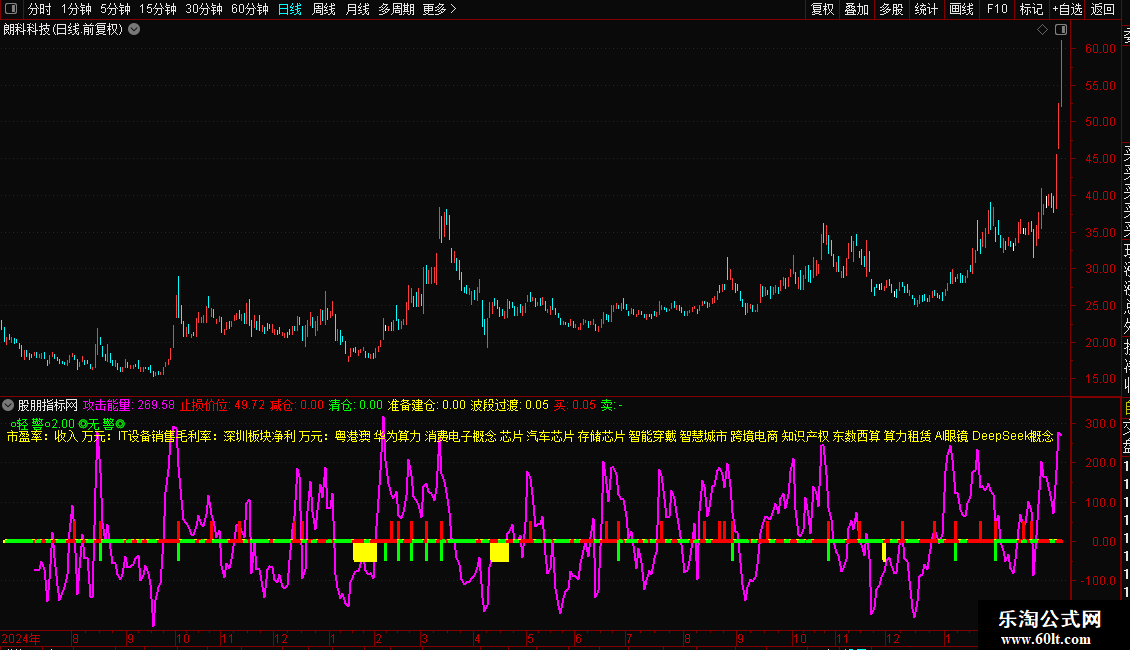Click the 知识产权 concept tag
Screen dimensions: 1130x650
click(805, 436)
